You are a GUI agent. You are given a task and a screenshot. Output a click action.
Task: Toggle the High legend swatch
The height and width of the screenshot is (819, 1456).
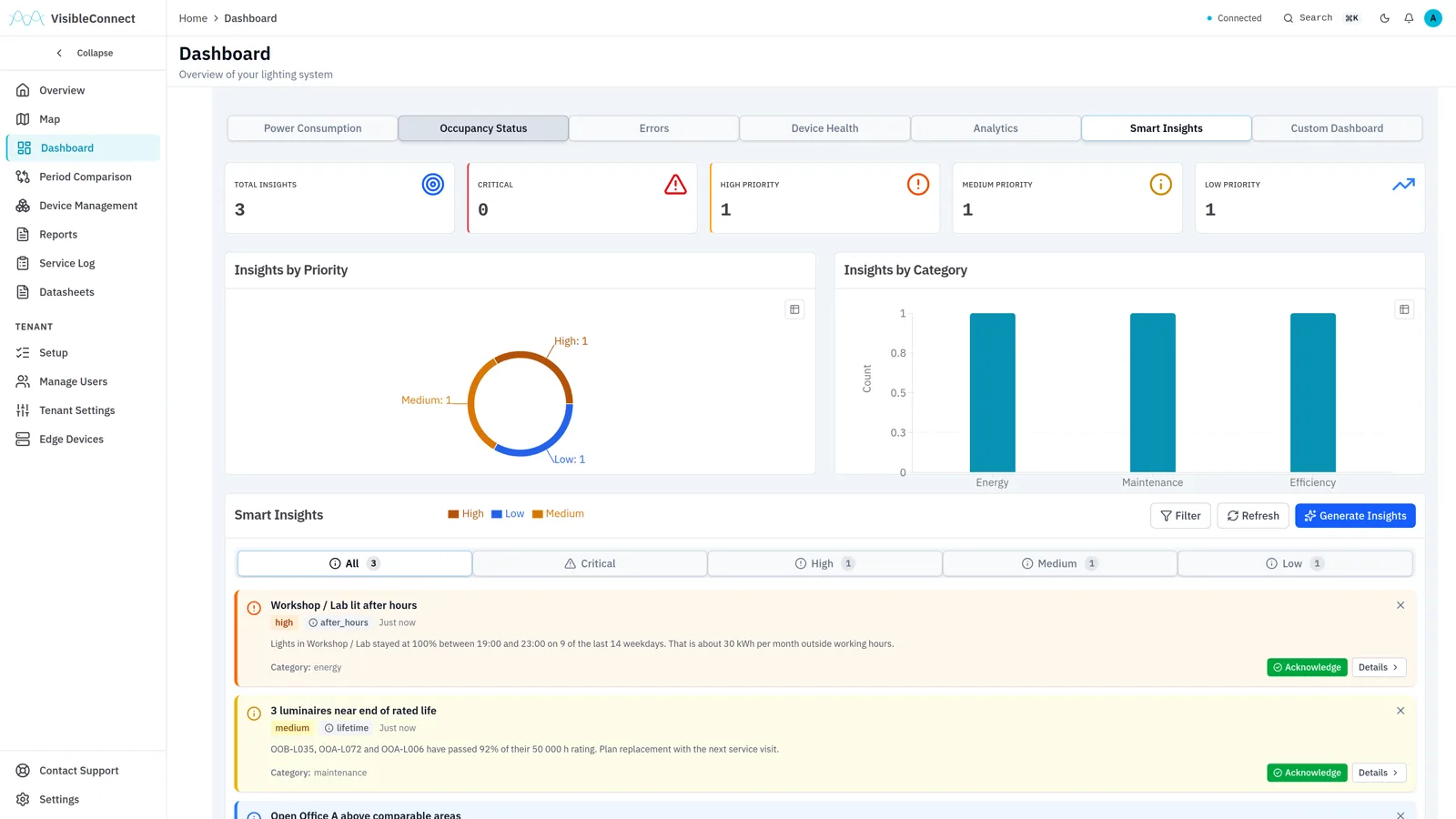pos(453,514)
